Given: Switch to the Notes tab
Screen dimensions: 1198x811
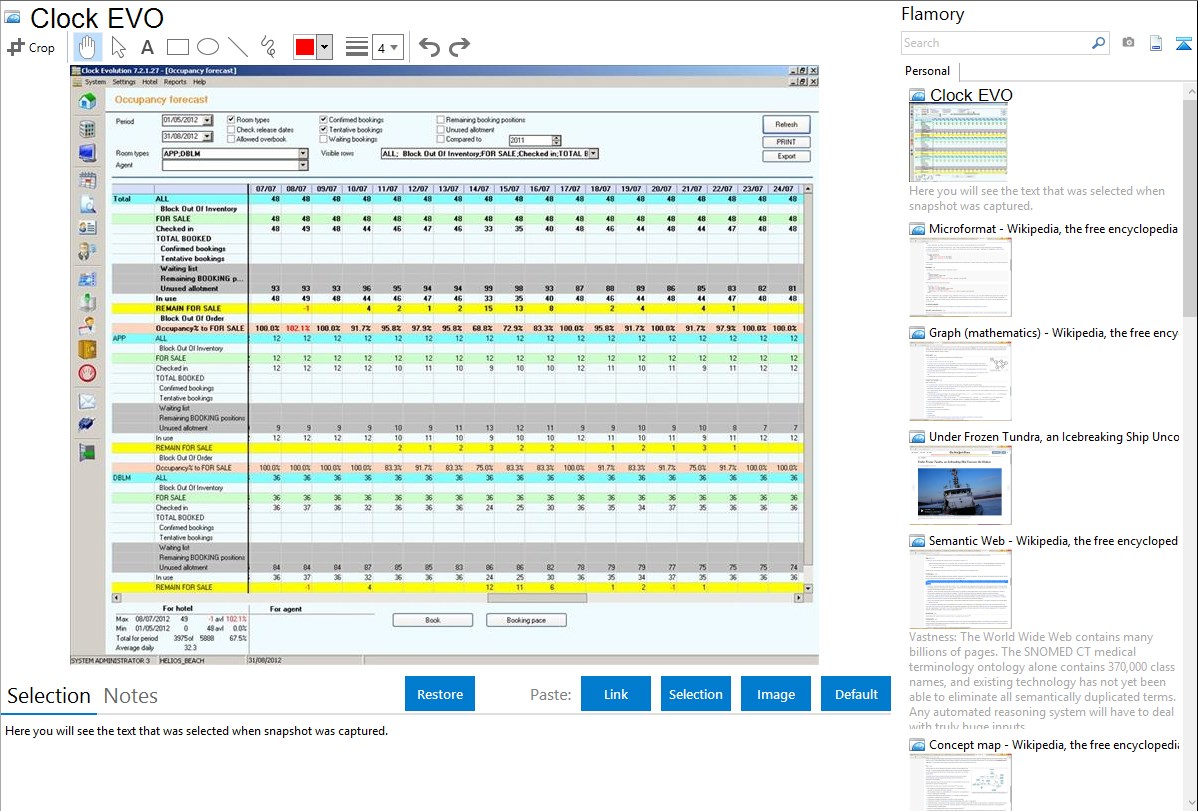Looking at the screenshot, I should (x=131, y=696).
